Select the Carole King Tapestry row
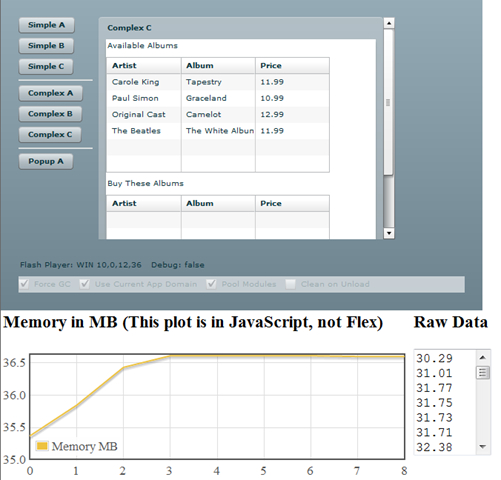501x480 pixels. pos(218,82)
